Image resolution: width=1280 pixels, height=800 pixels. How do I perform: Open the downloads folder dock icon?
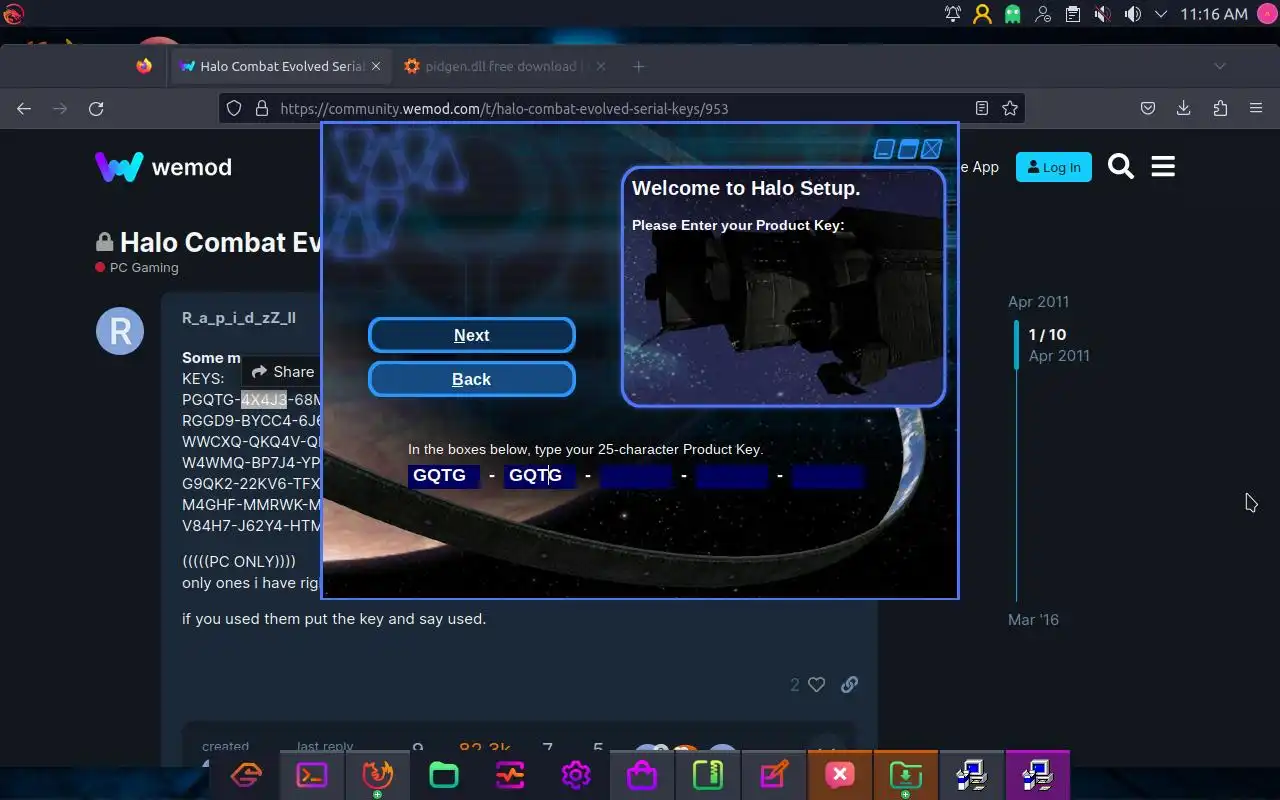[x=906, y=775]
